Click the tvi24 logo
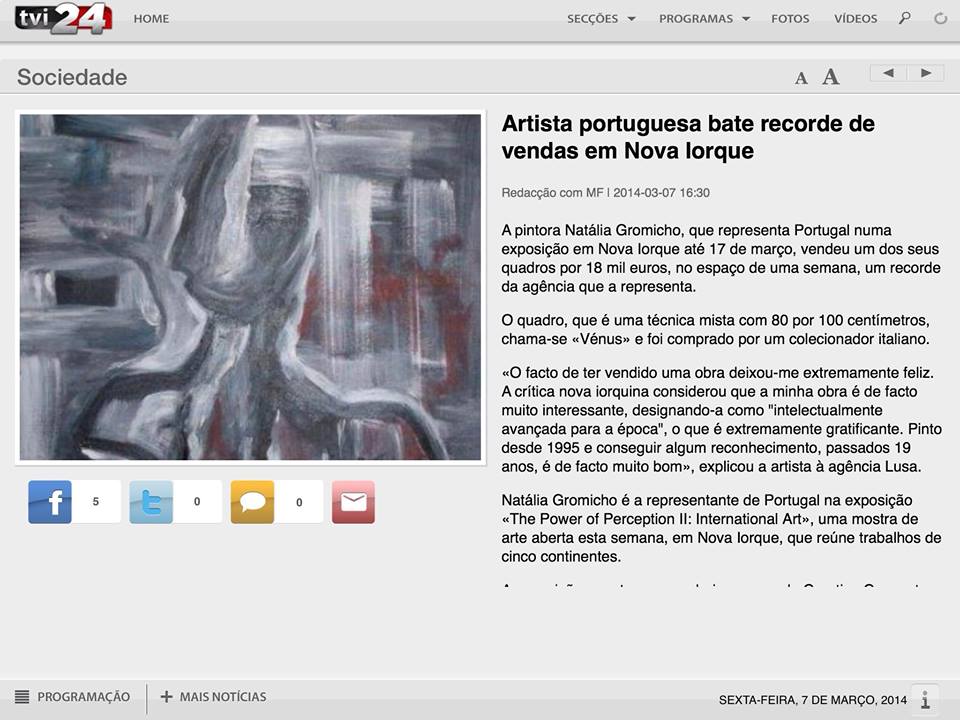 tap(63, 18)
